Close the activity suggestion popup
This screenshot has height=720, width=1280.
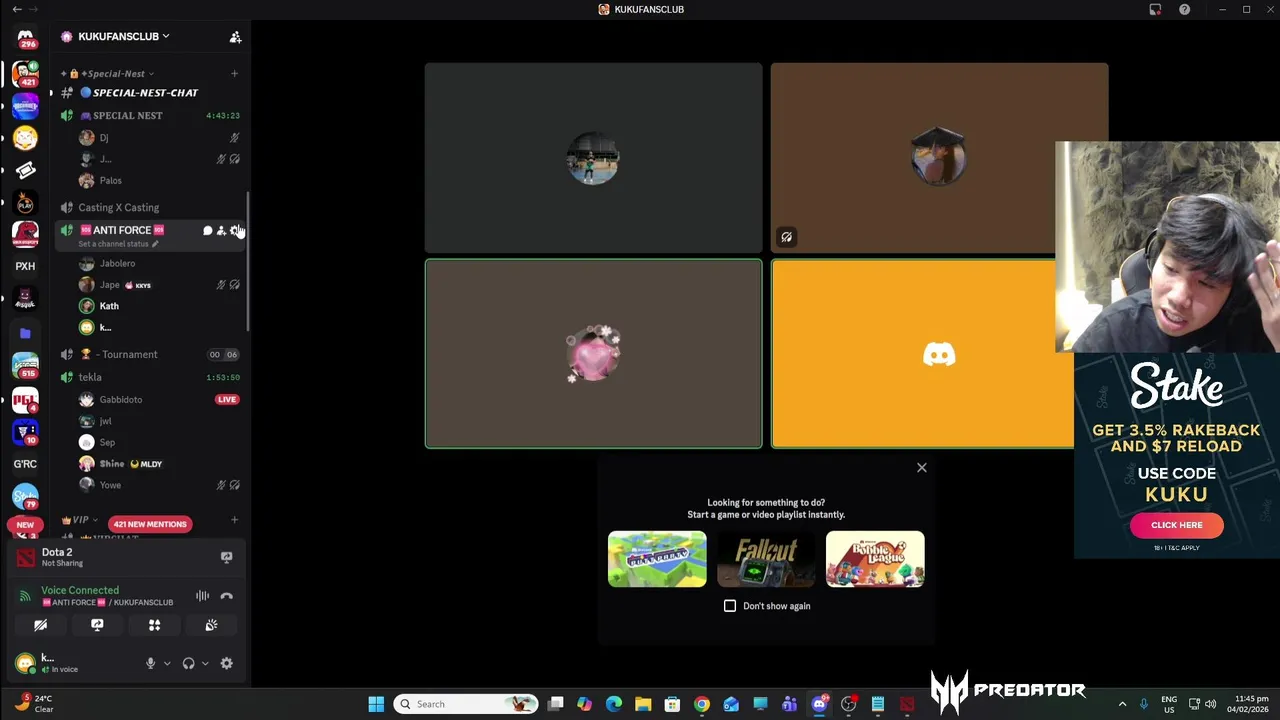pyautogui.click(x=922, y=468)
